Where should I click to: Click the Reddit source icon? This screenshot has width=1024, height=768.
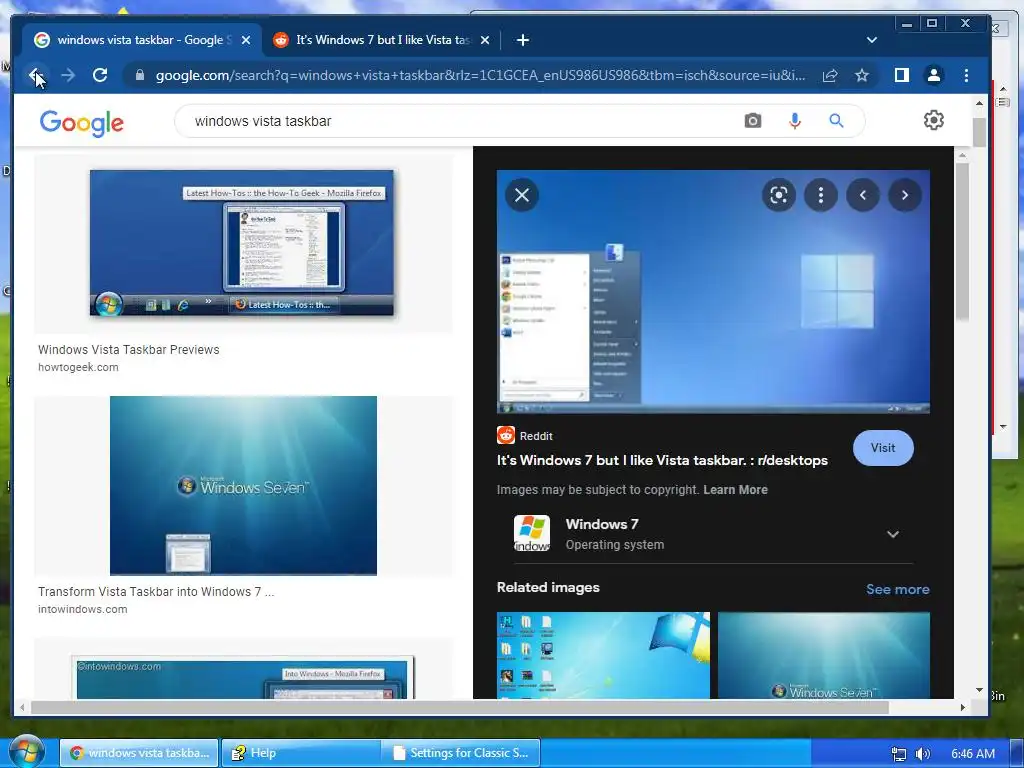pos(505,435)
